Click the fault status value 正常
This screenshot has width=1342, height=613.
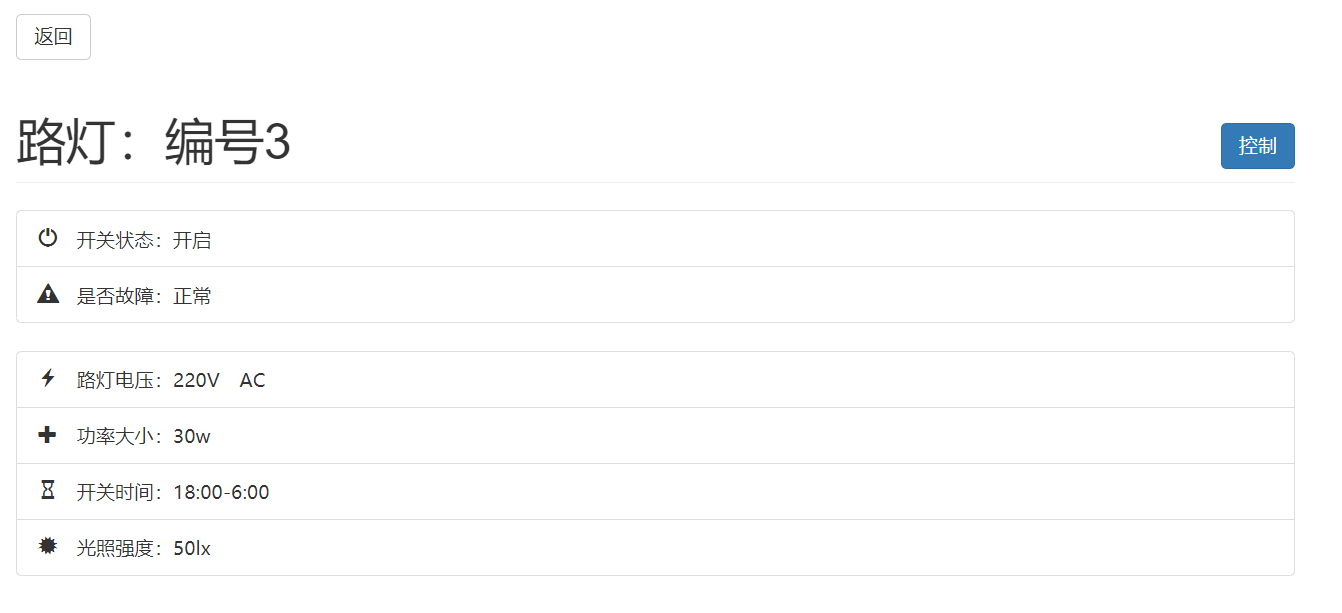point(192,297)
